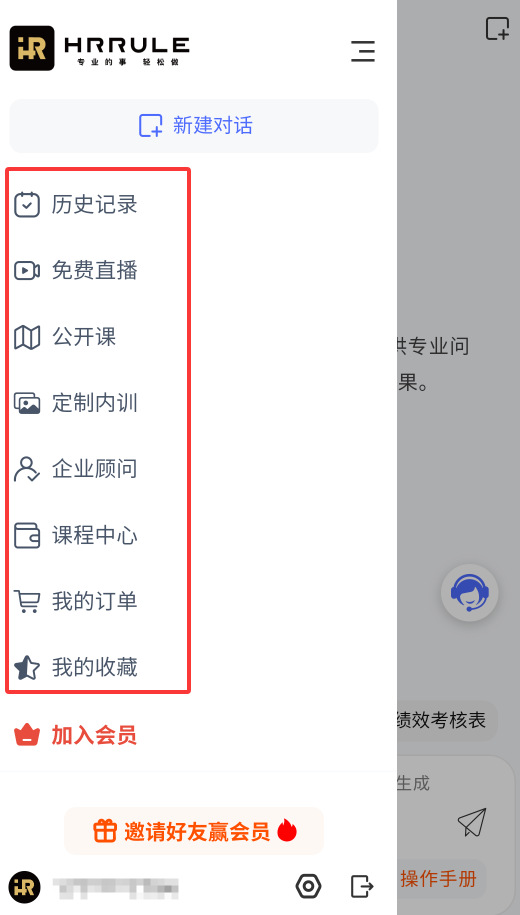The width and height of the screenshot is (520, 915).
Task: Open the customer service headset icon
Action: click(469, 592)
